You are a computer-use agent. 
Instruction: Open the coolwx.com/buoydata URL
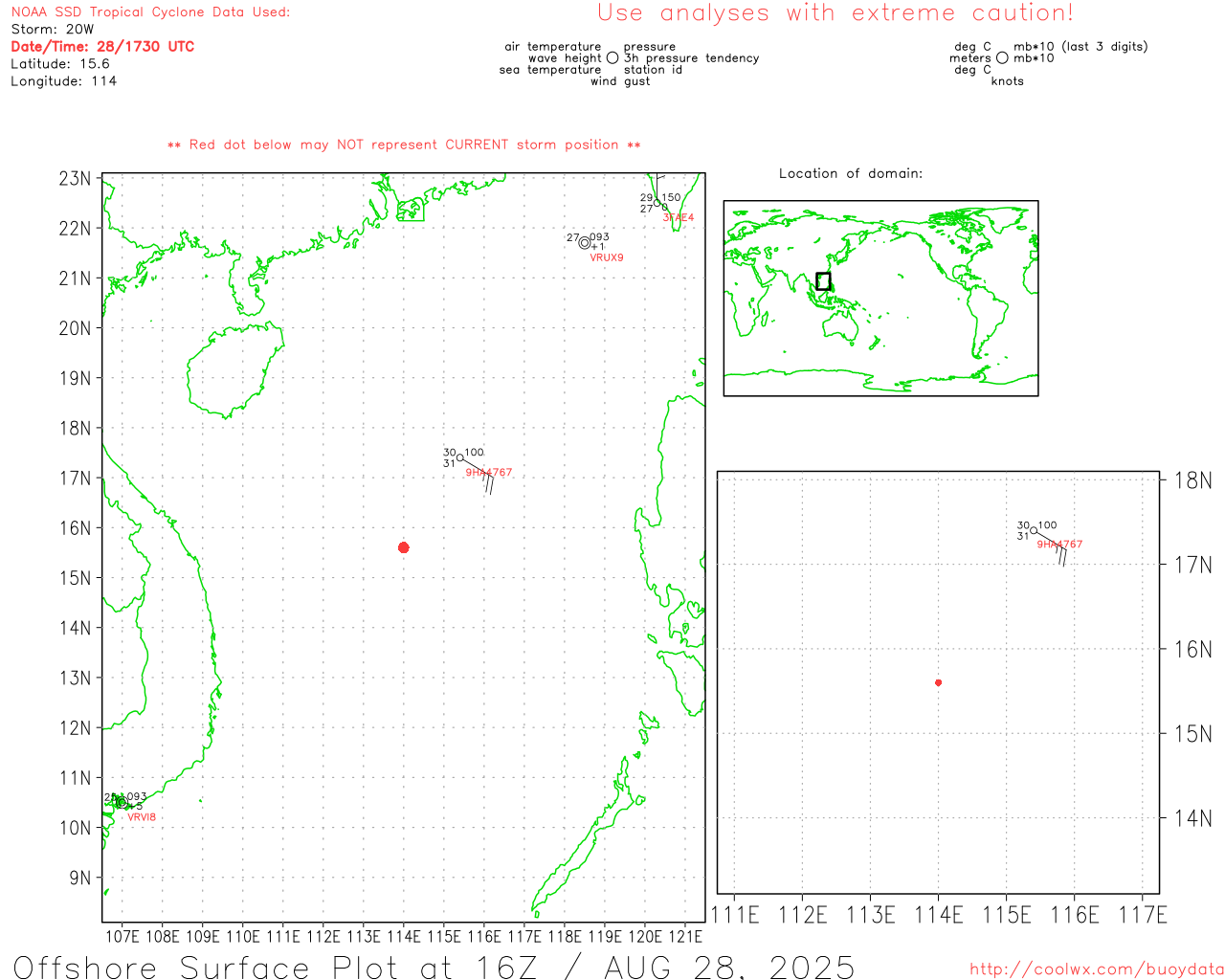1097,969
